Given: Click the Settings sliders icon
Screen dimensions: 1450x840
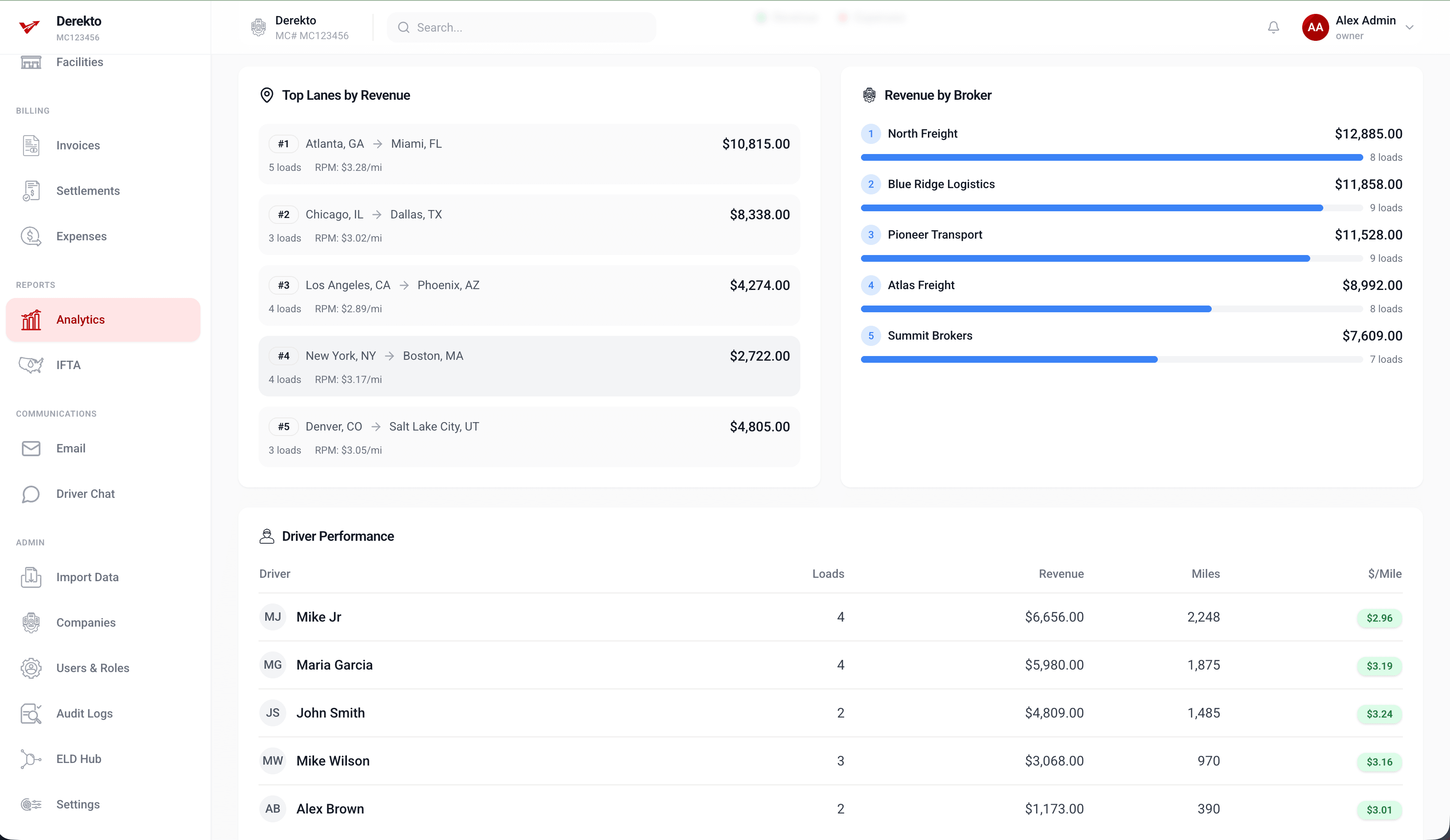Looking at the screenshot, I should (31, 804).
